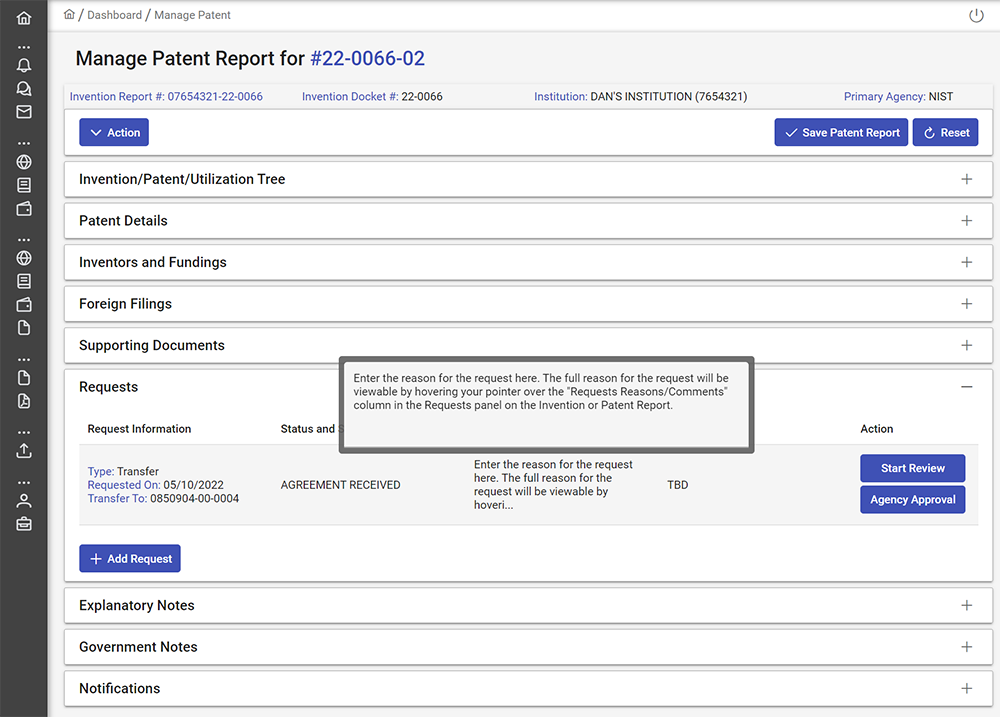The width and height of the screenshot is (1000, 717).
Task: Open the user profile icon in the sidebar
Action: [x=24, y=500]
